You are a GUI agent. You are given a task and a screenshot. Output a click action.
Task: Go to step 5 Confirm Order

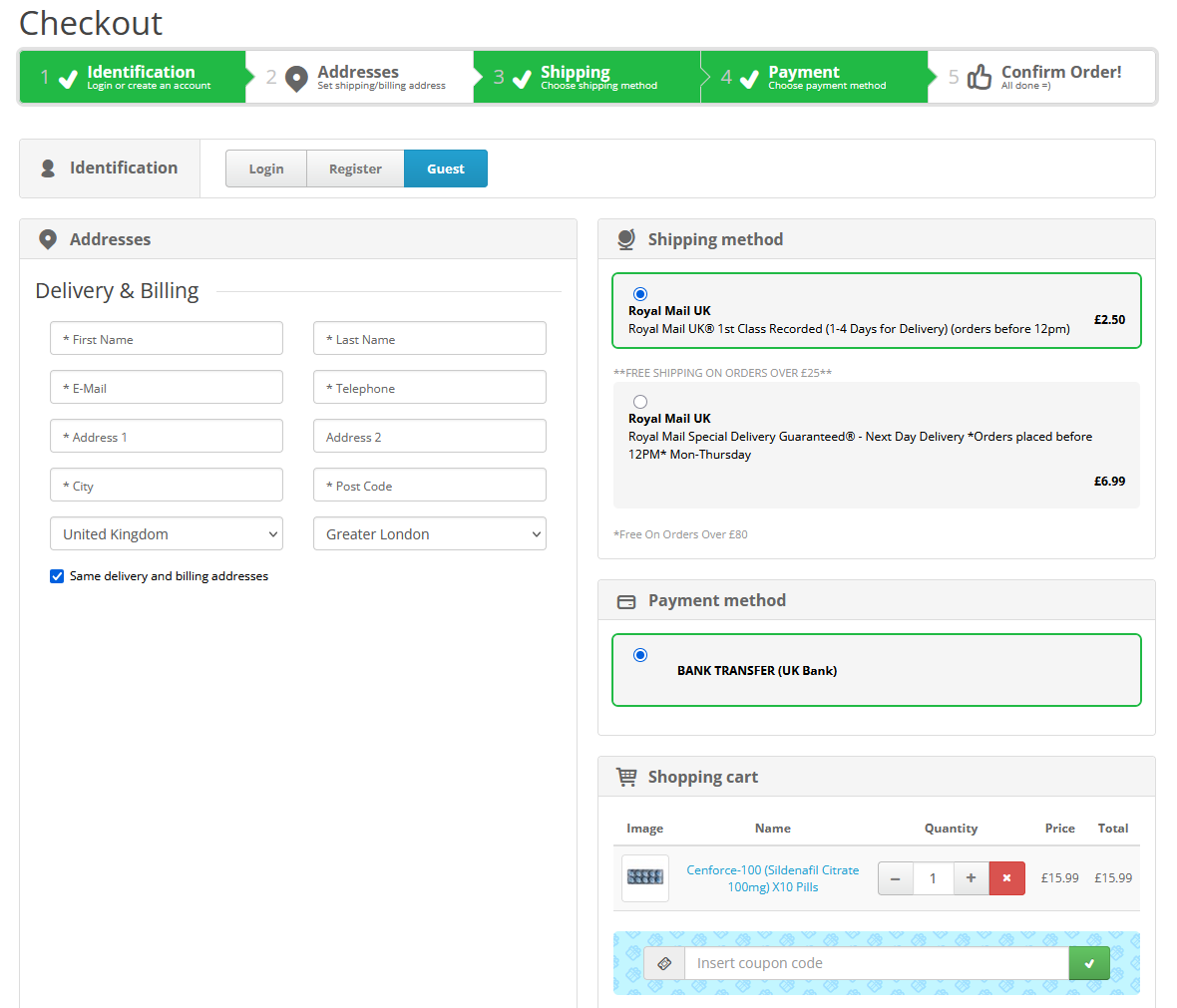(1042, 77)
